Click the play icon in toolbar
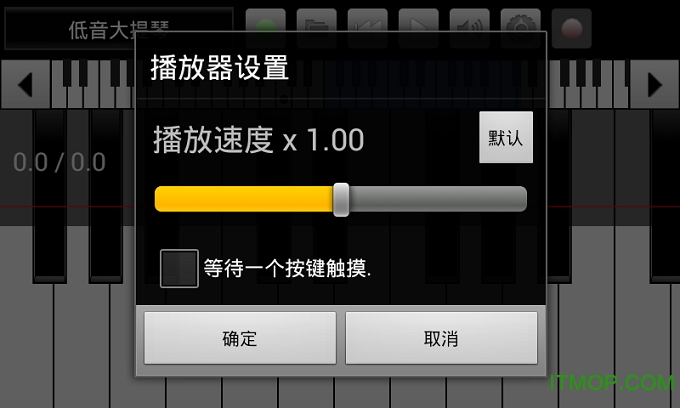This screenshot has height=408, width=680. click(x=418, y=28)
